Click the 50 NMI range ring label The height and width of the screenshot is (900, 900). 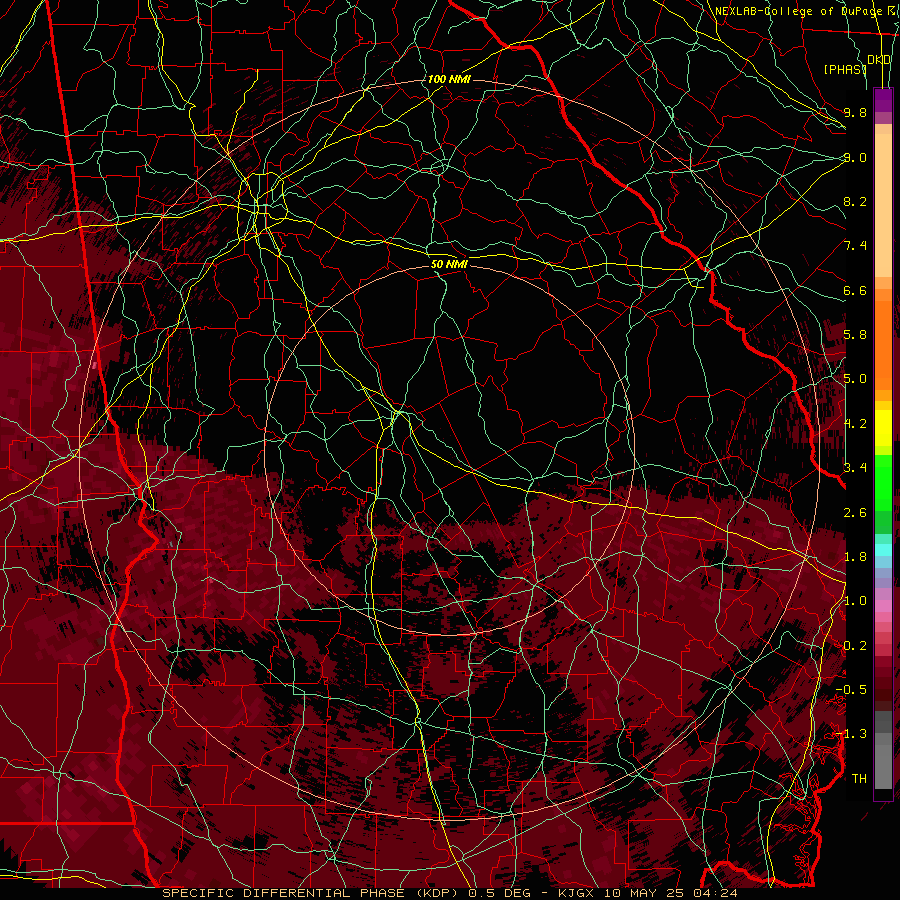[449, 264]
